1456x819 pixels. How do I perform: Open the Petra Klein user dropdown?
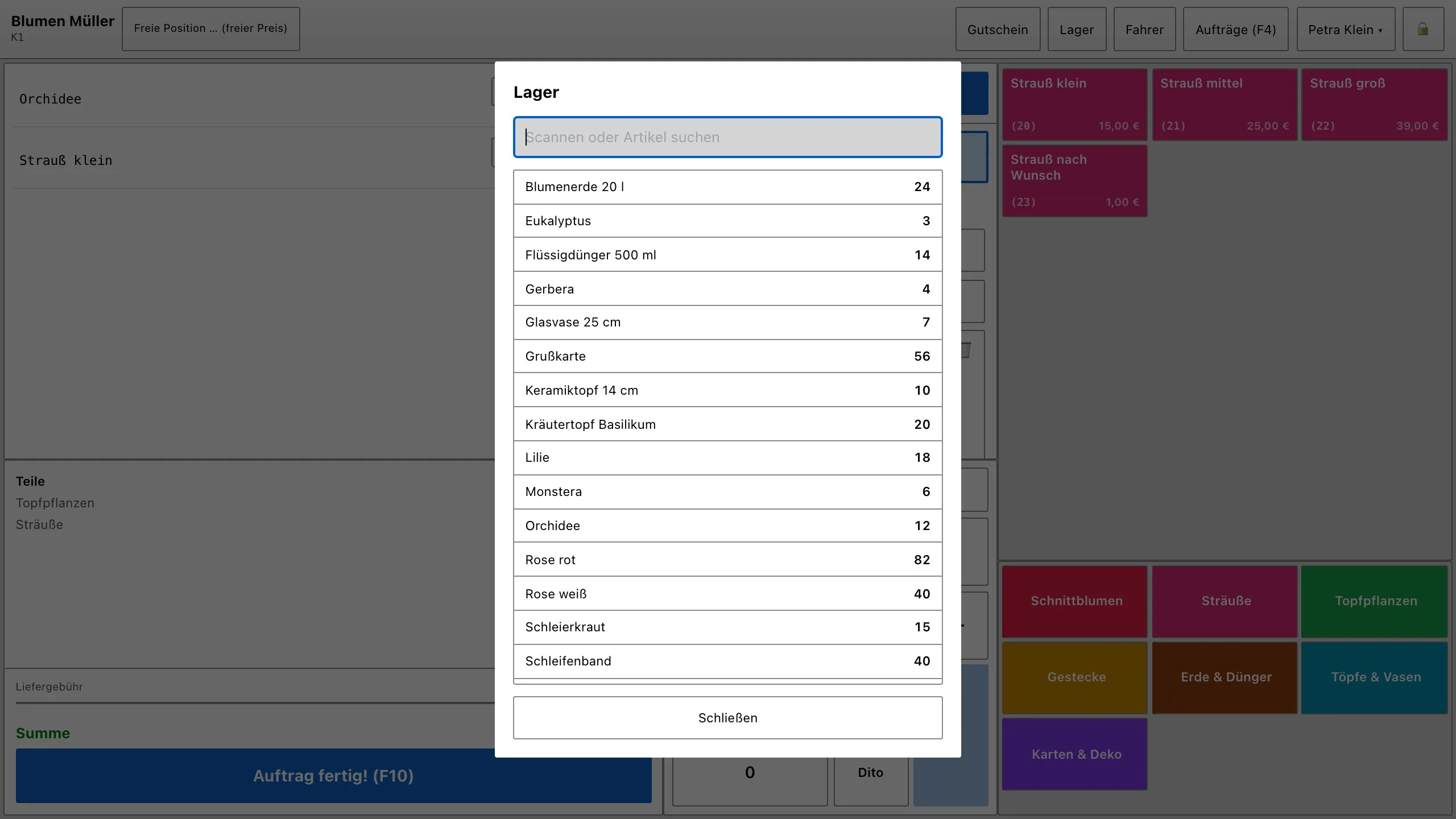click(x=1346, y=29)
